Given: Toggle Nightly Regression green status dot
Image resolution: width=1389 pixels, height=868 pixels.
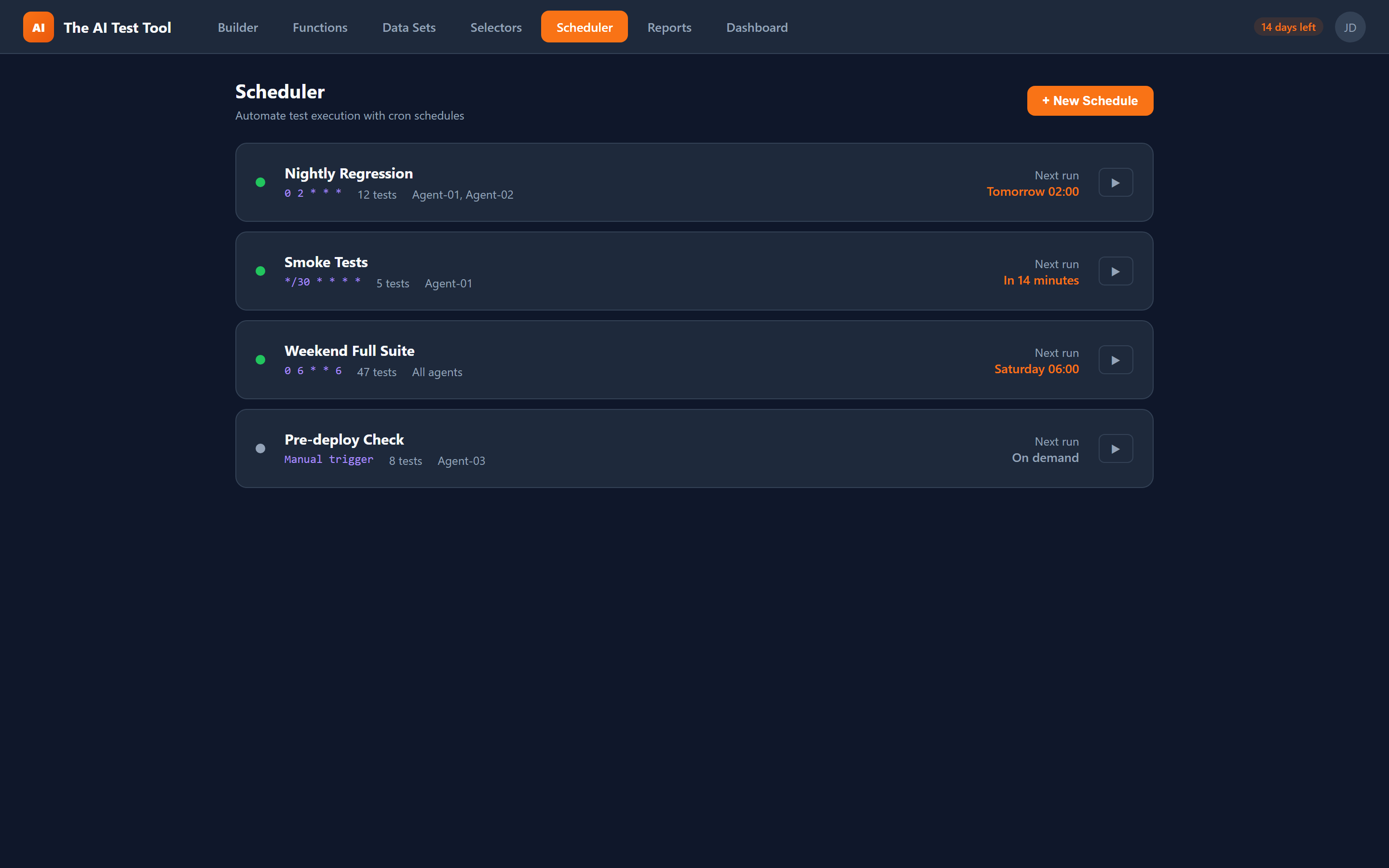Looking at the screenshot, I should coord(260,183).
